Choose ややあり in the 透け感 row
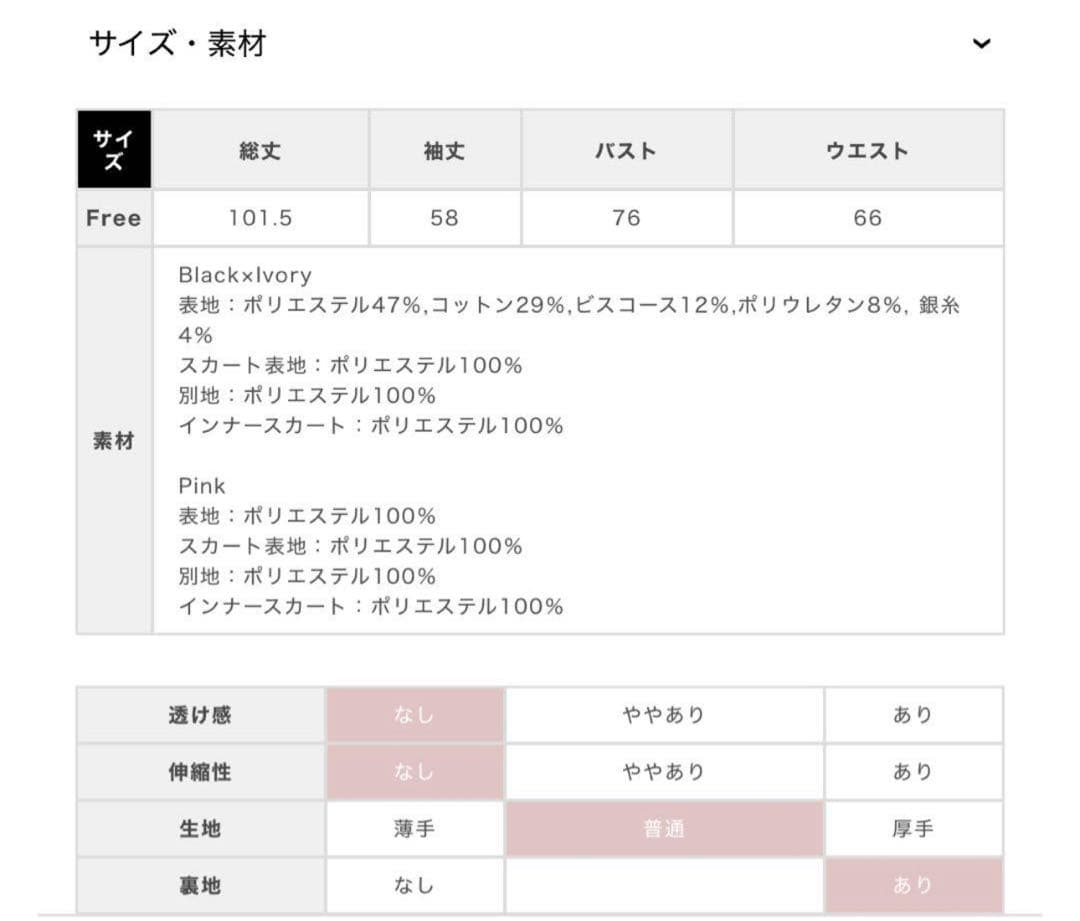Image resolution: width=1080 pixels, height=921 pixels. point(663,715)
